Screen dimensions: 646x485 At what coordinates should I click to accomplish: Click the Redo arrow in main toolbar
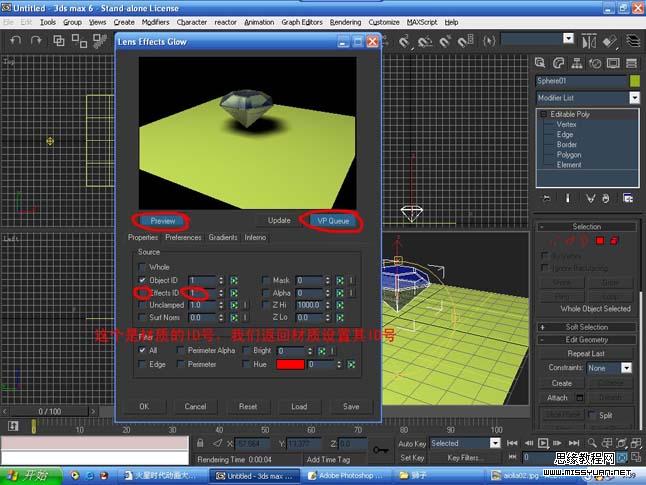click(x=36, y=40)
